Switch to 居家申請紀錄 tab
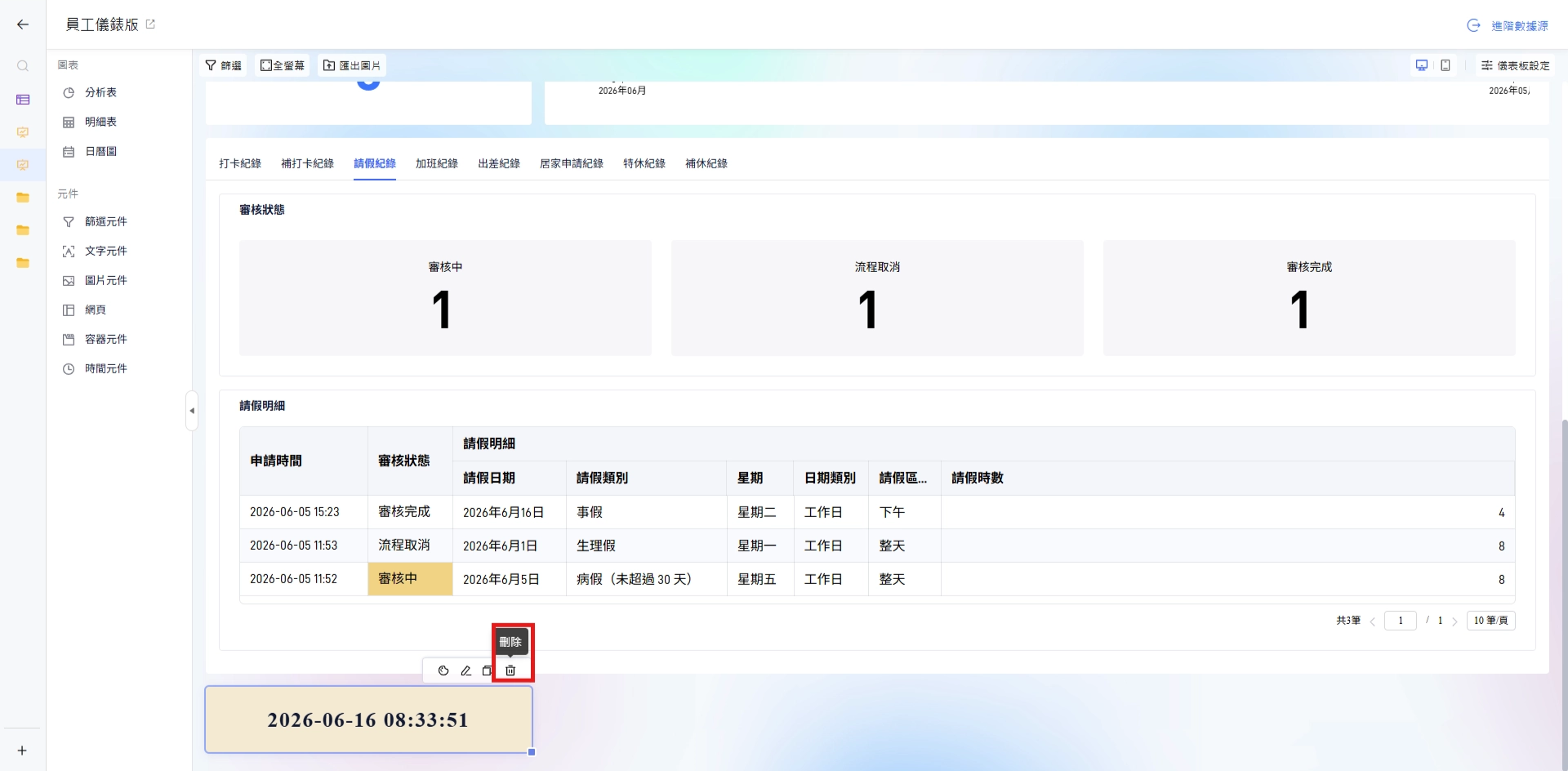 click(572, 163)
